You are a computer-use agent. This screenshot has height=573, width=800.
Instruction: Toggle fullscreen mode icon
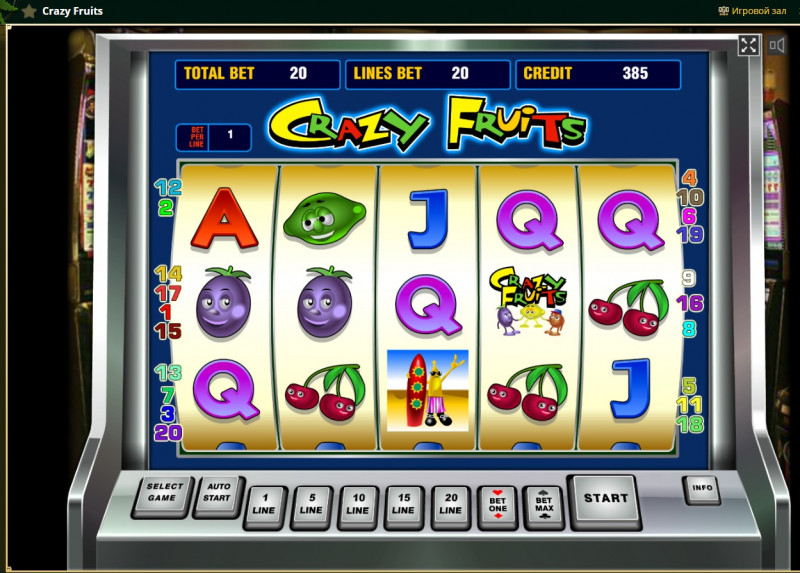[748, 45]
